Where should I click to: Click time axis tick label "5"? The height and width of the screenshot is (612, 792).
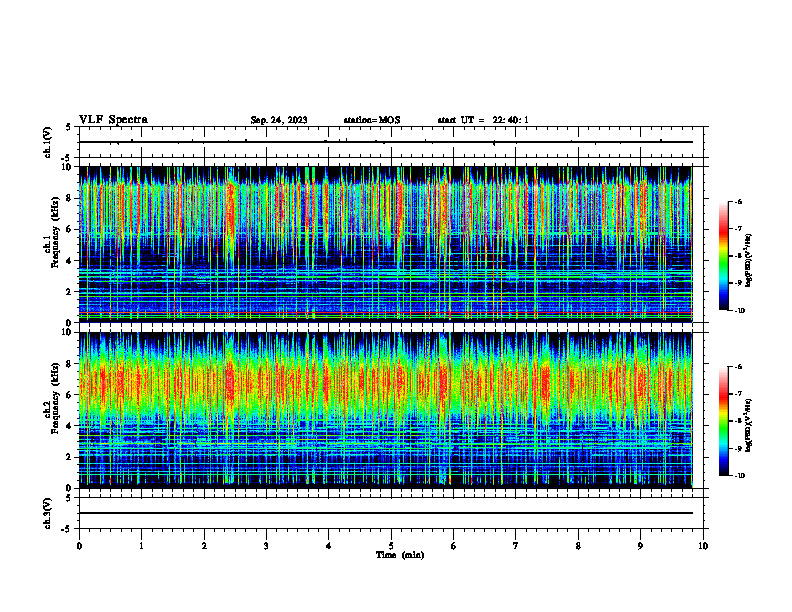[x=391, y=546]
